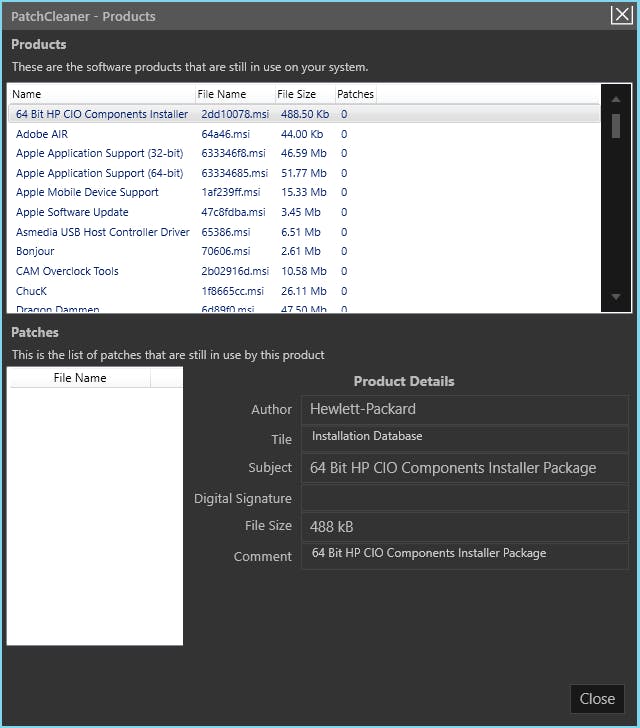The width and height of the screenshot is (640, 728).
Task: Click file name 65386.msi
Action: 226,232
